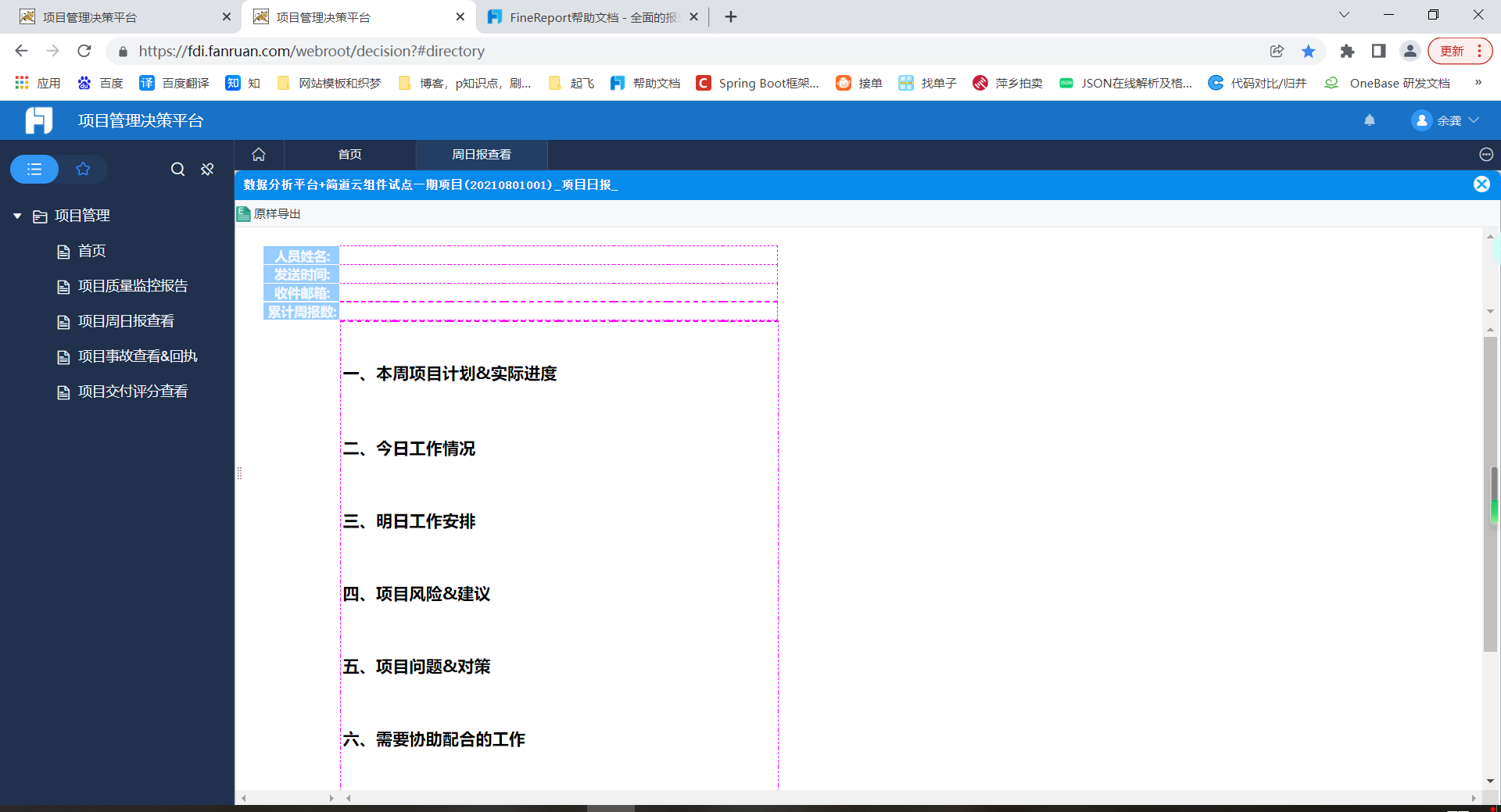Click 原样导出 export button
Image resolution: width=1501 pixels, height=812 pixels.
pos(269,213)
